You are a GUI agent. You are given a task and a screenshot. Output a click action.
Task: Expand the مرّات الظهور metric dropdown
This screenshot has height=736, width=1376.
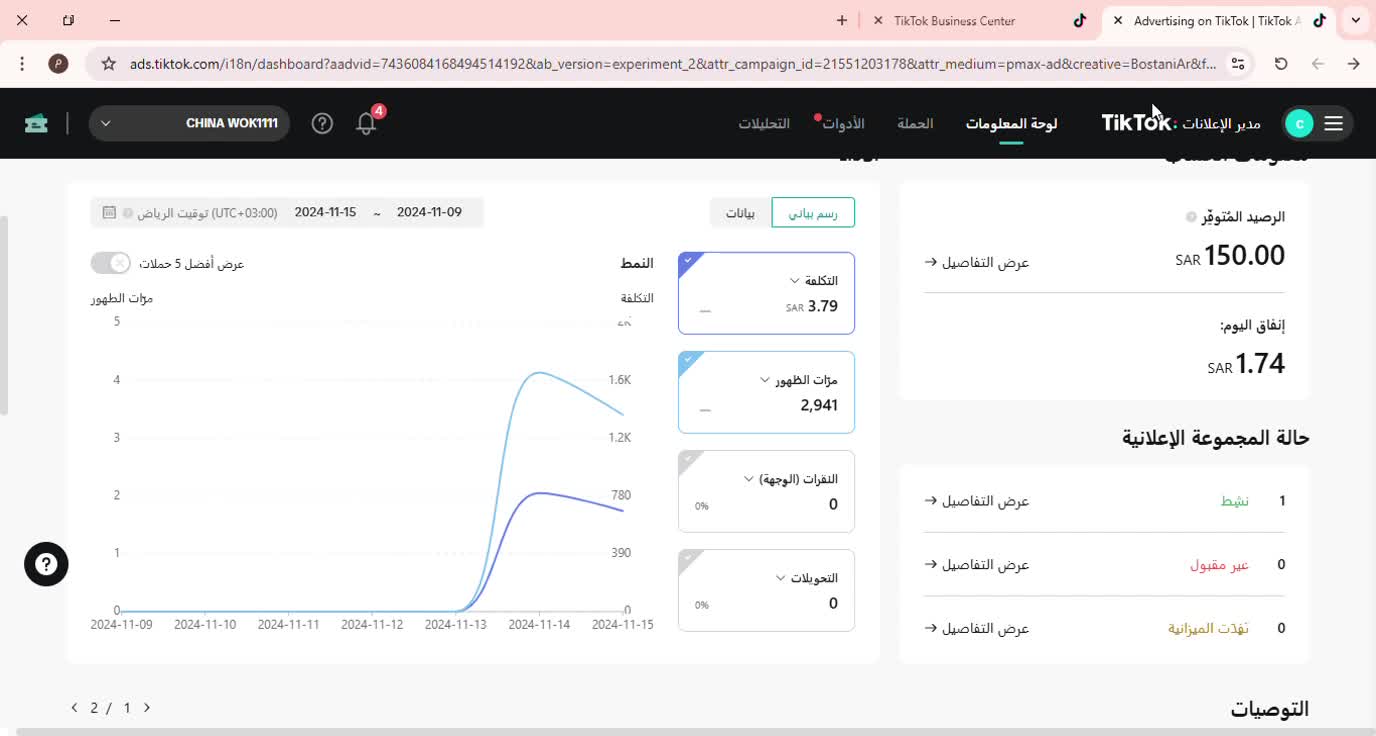[766, 380]
